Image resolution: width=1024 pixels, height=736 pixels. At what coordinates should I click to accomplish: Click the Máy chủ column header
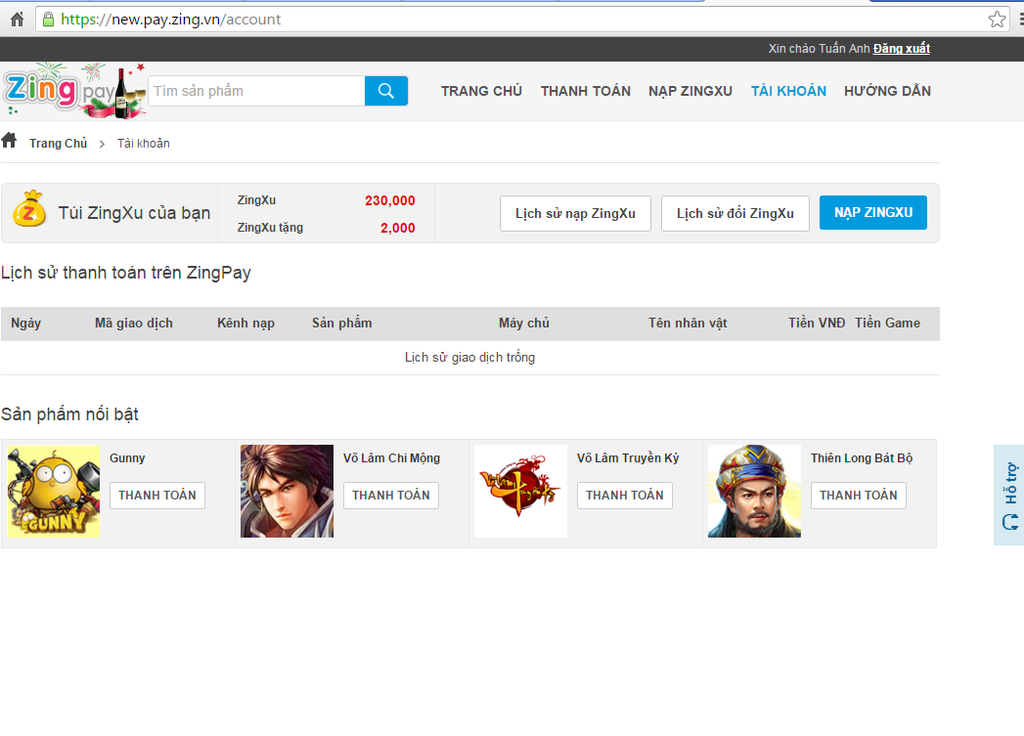[524, 323]
